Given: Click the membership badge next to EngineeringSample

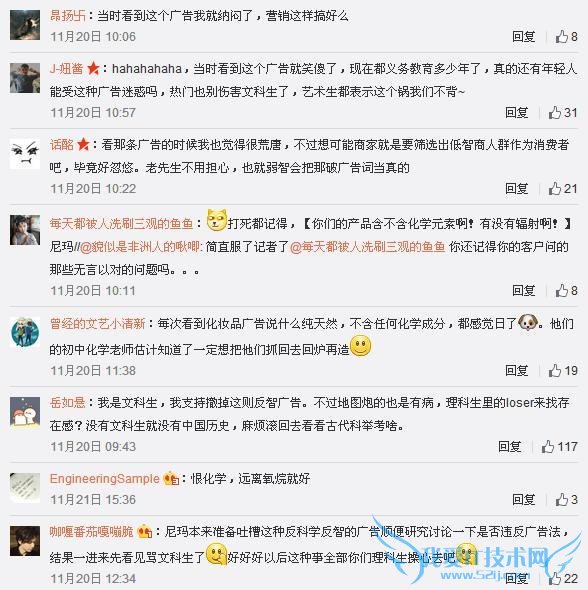Looking at the screenshot, I should coord(171,479).
